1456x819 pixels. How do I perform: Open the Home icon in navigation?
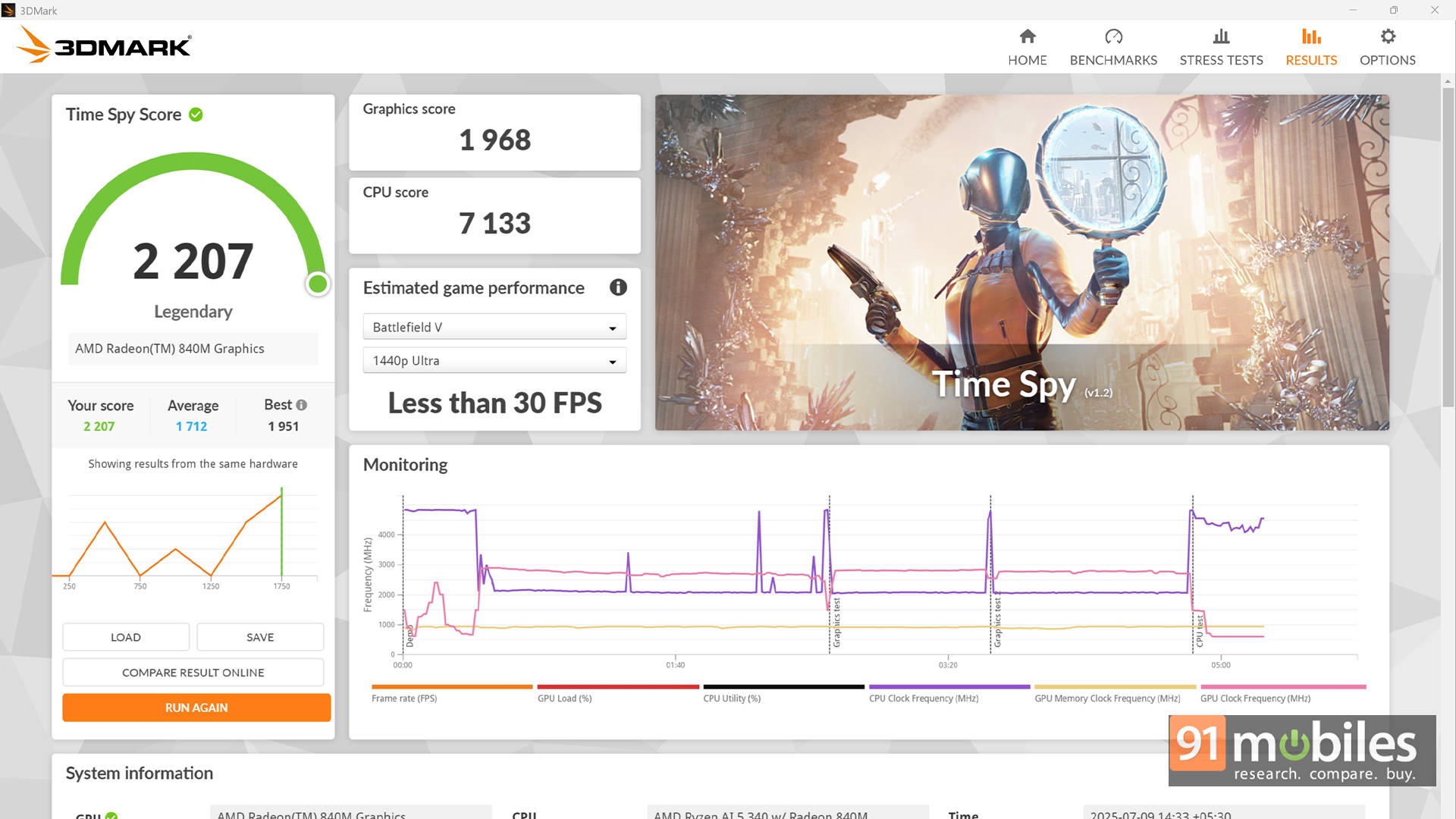point(1028,36)
